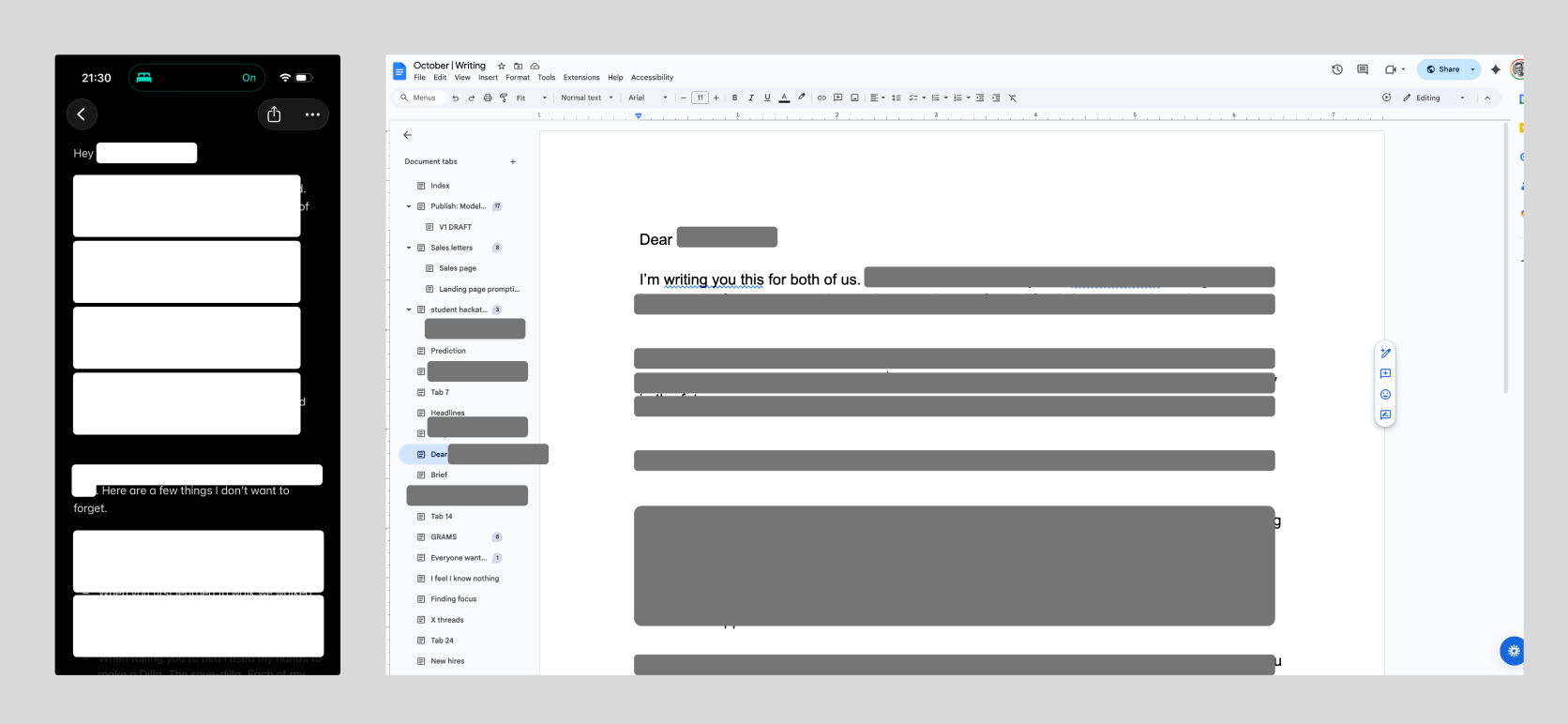This screenshot has width=1568, height=724.
Task: Insert a link using the link icon
Action: click(822, 98)
